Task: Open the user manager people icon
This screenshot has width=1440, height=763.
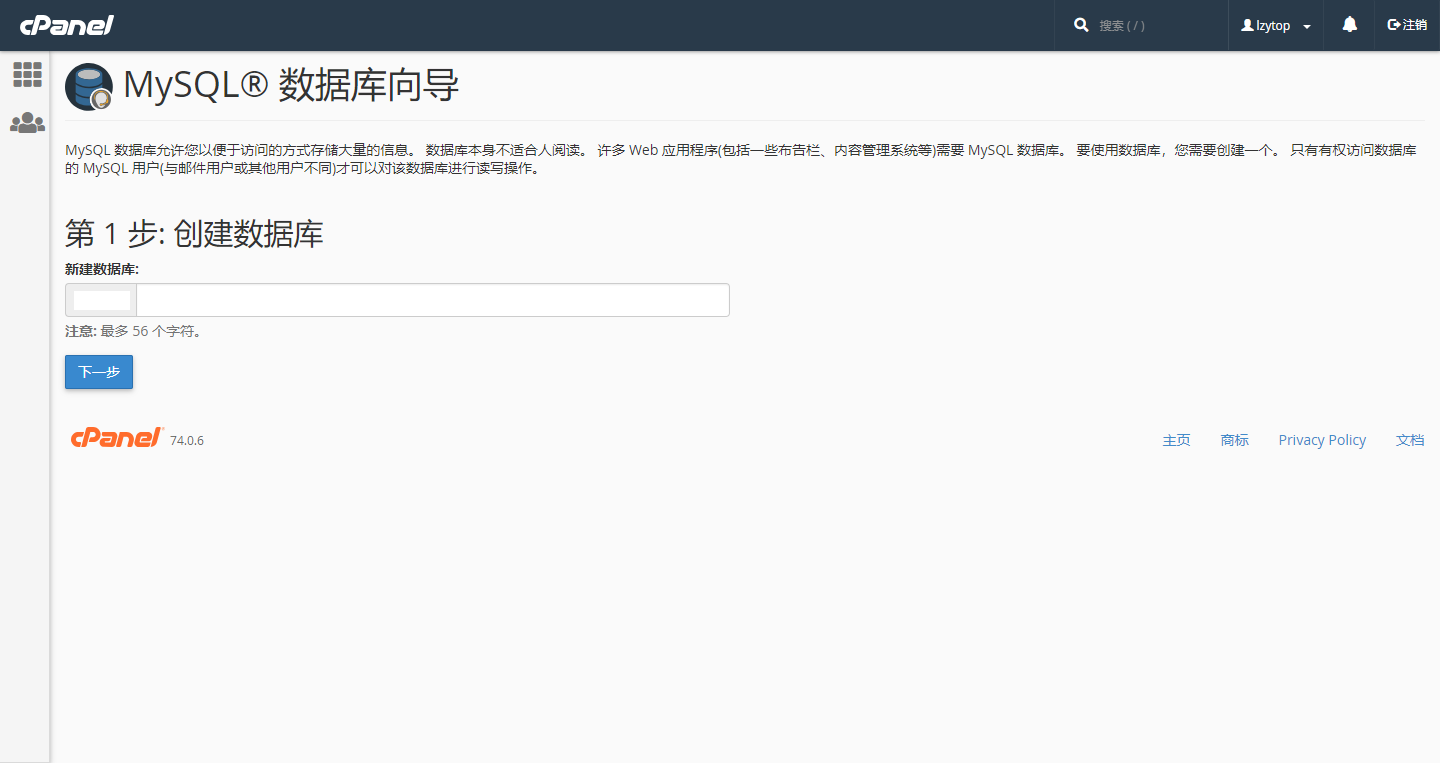Action: click(27, 123)
